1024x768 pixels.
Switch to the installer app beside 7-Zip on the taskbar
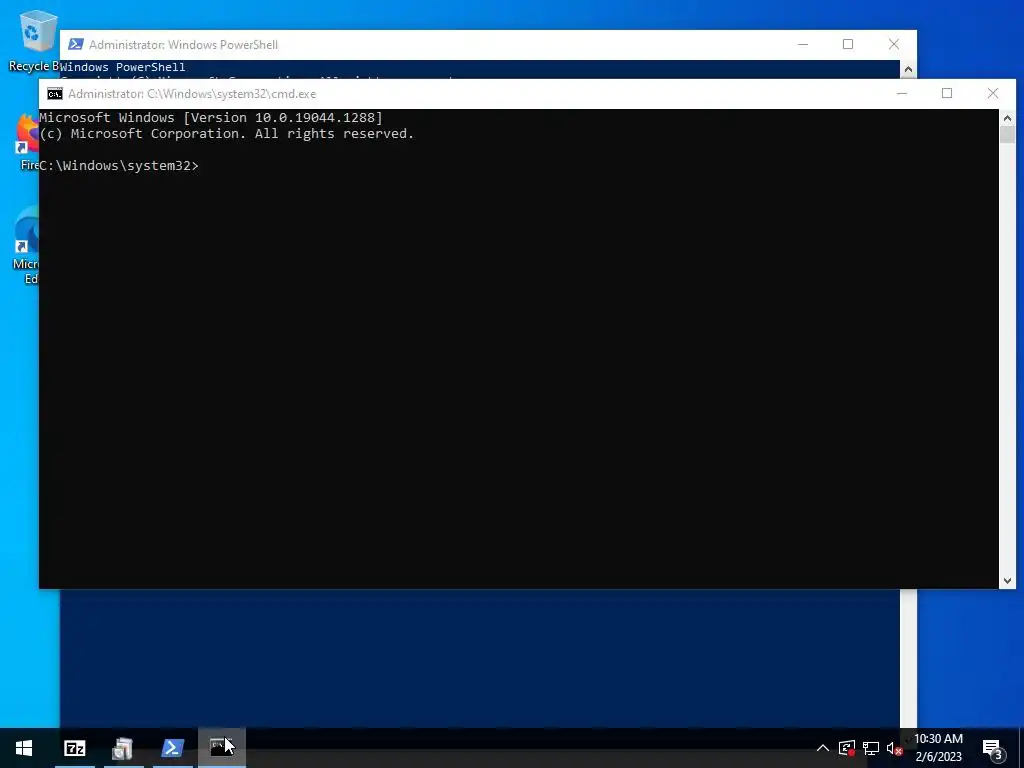point(123,748)
